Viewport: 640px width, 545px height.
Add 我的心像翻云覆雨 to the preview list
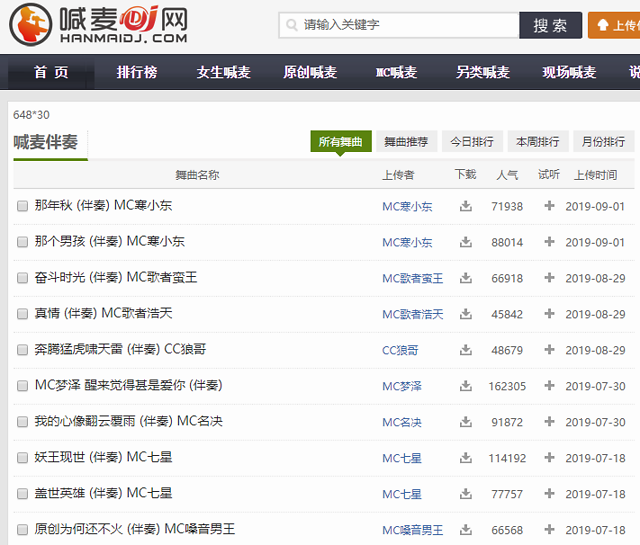point(549,422)
